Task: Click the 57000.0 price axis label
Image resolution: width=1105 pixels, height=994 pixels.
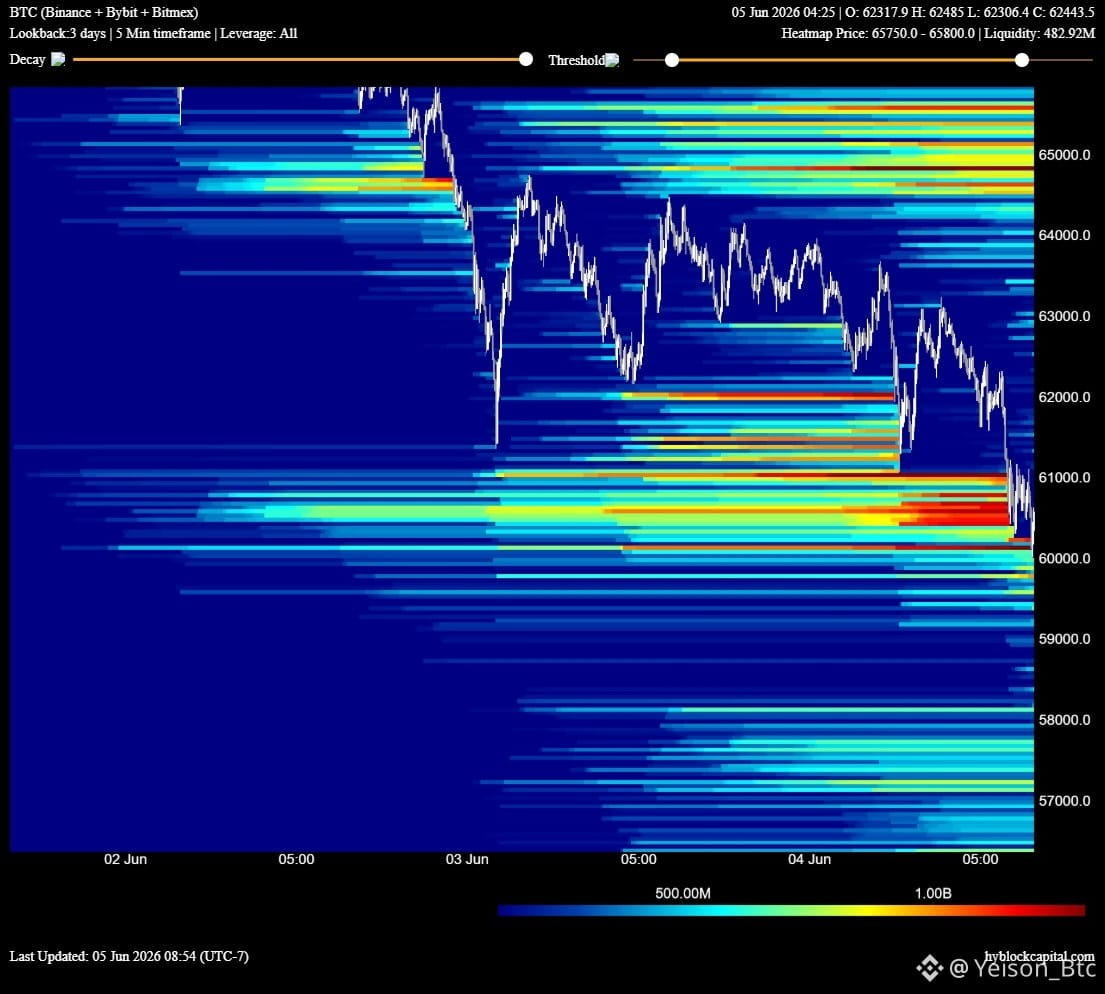Action: 1064,801
